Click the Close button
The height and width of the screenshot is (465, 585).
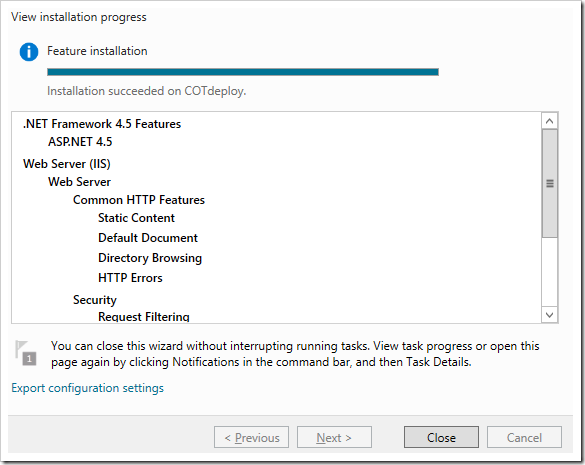[441, 437]
